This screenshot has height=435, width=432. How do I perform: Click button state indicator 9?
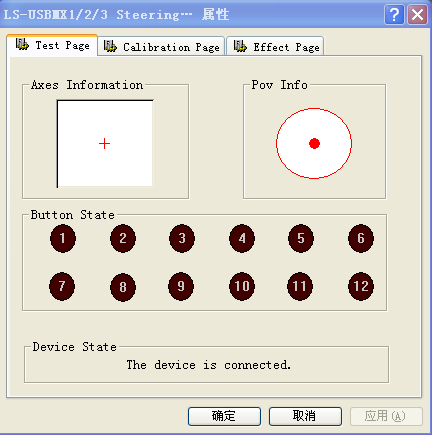click(x=181, y=286)
